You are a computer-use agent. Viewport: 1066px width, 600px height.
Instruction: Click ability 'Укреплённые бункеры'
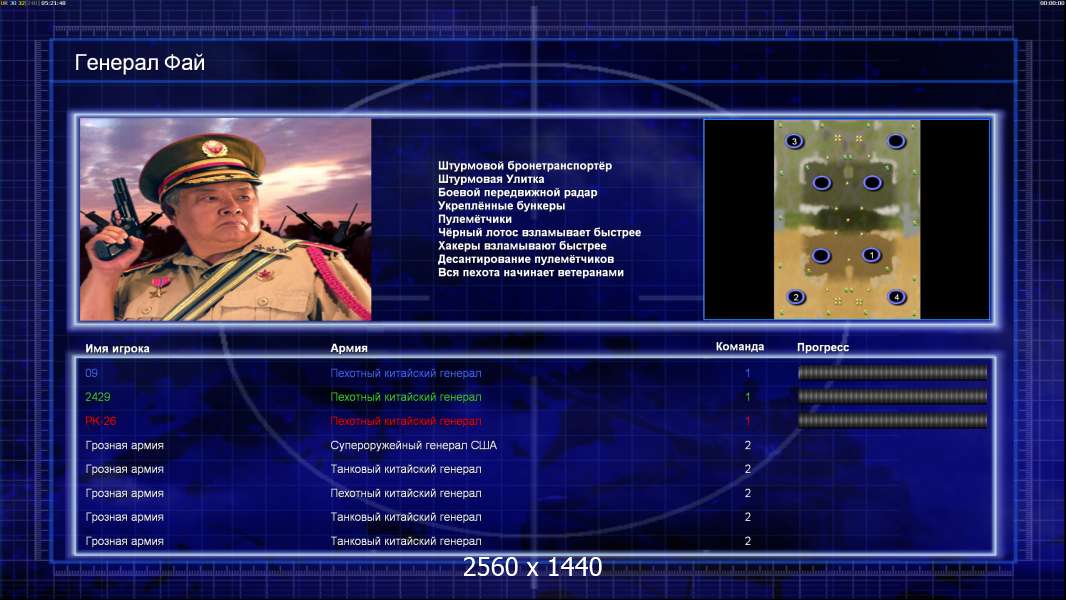(x=501, y=206)
